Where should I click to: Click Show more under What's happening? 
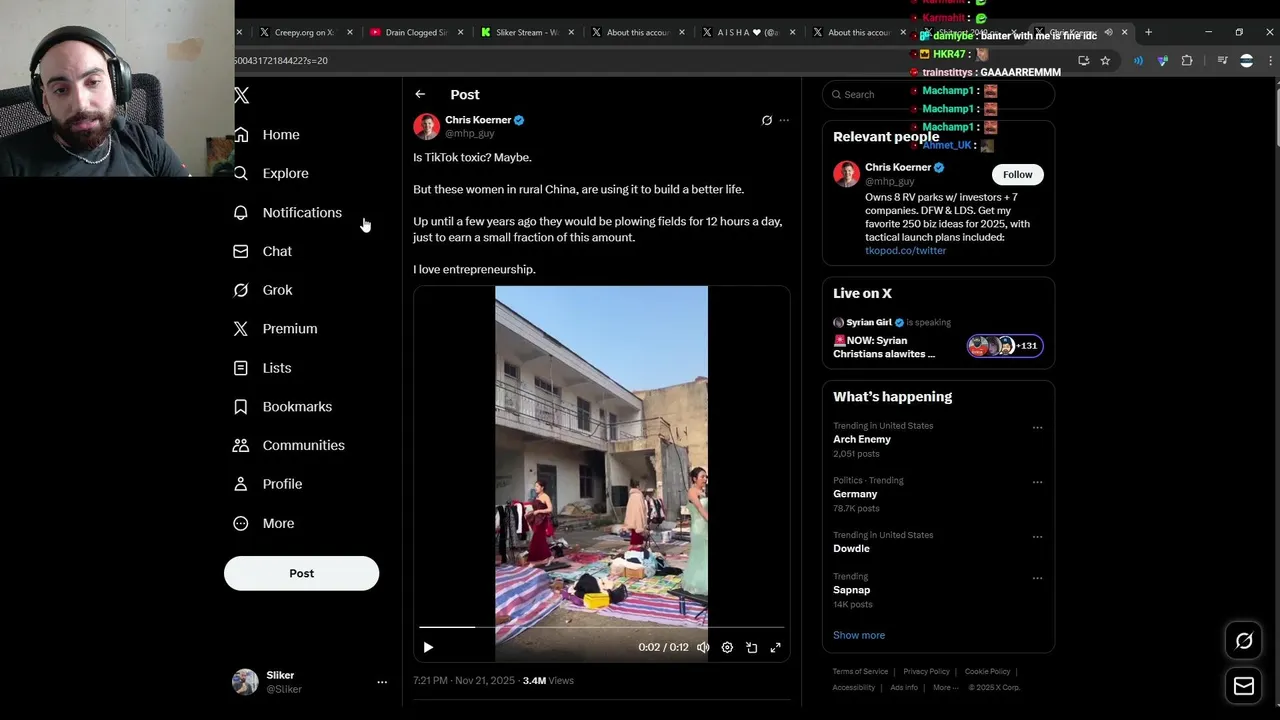pos(859,635)
